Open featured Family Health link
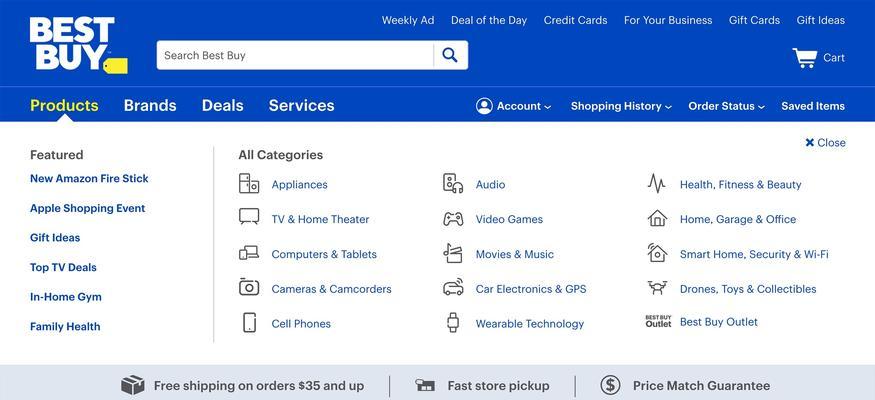875x400 pixels. pos(65,326)
